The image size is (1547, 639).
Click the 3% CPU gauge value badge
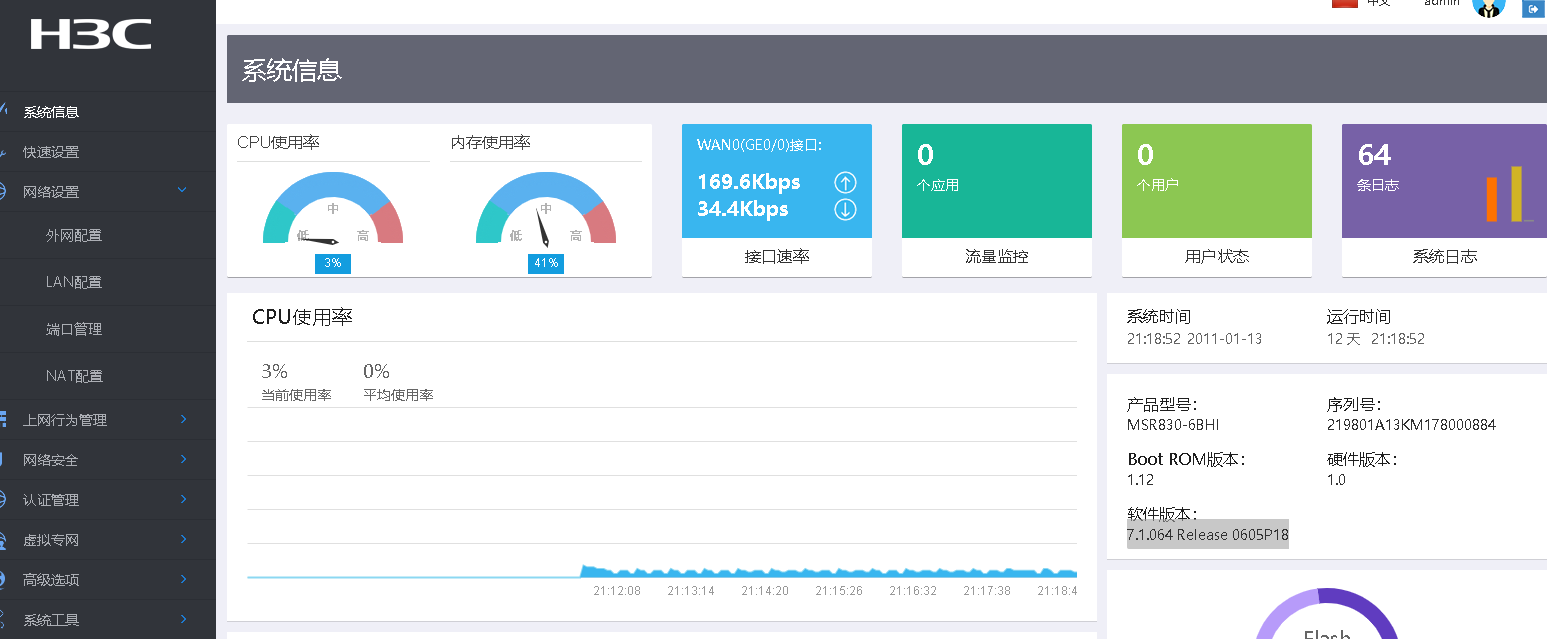click(x=333, y=263)
